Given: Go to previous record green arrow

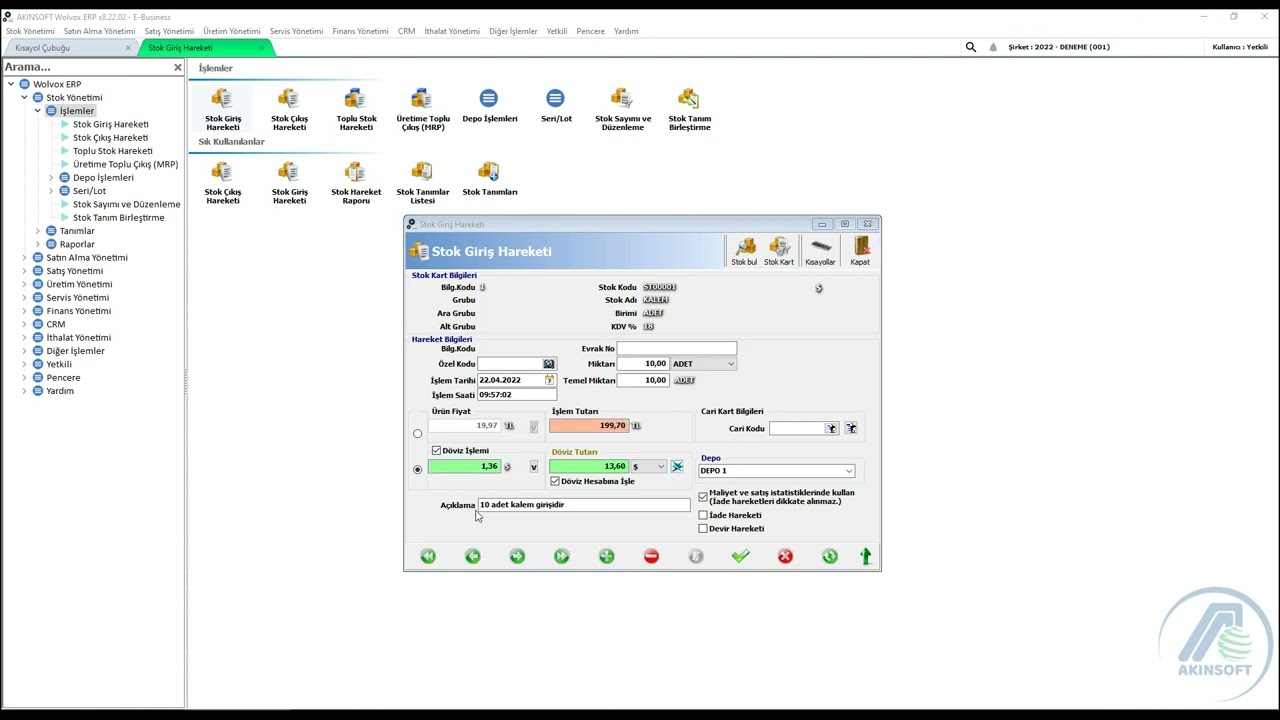Looking at the screenshot, I should pos(473,556).
